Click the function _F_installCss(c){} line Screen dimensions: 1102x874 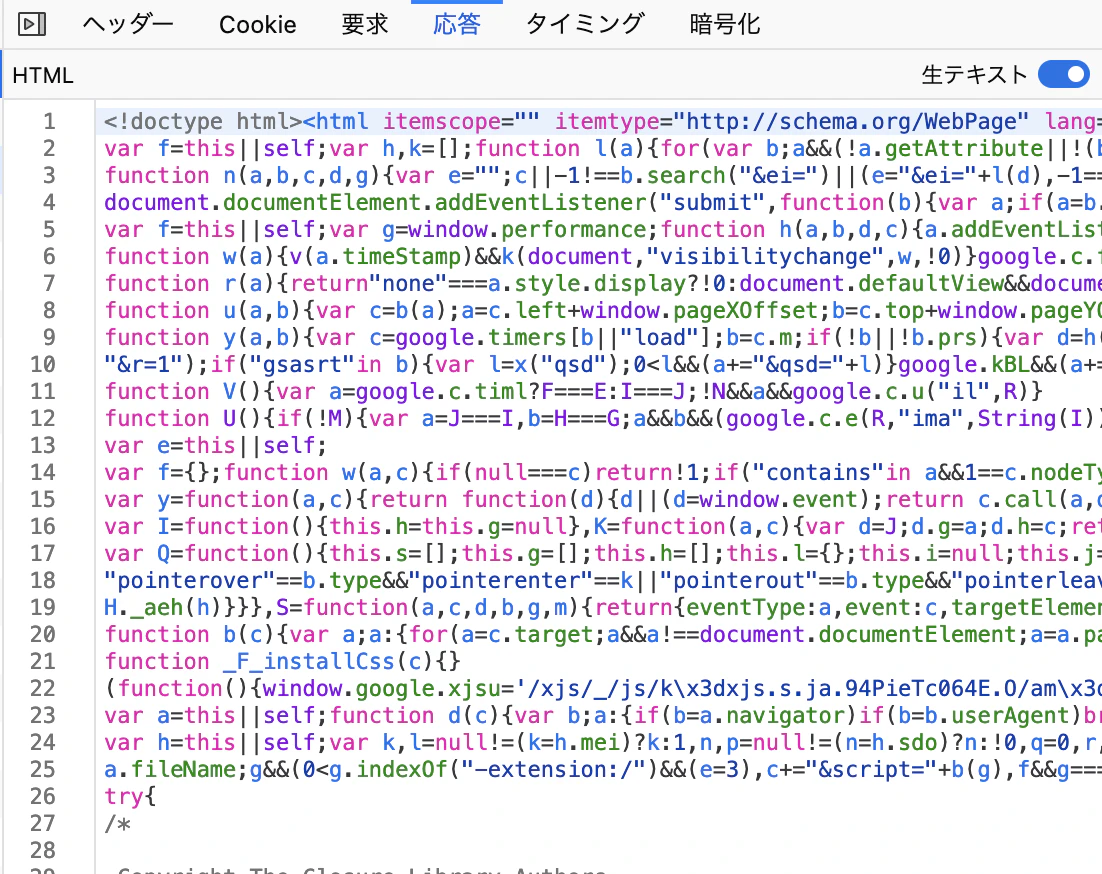[x=283, y=661]
